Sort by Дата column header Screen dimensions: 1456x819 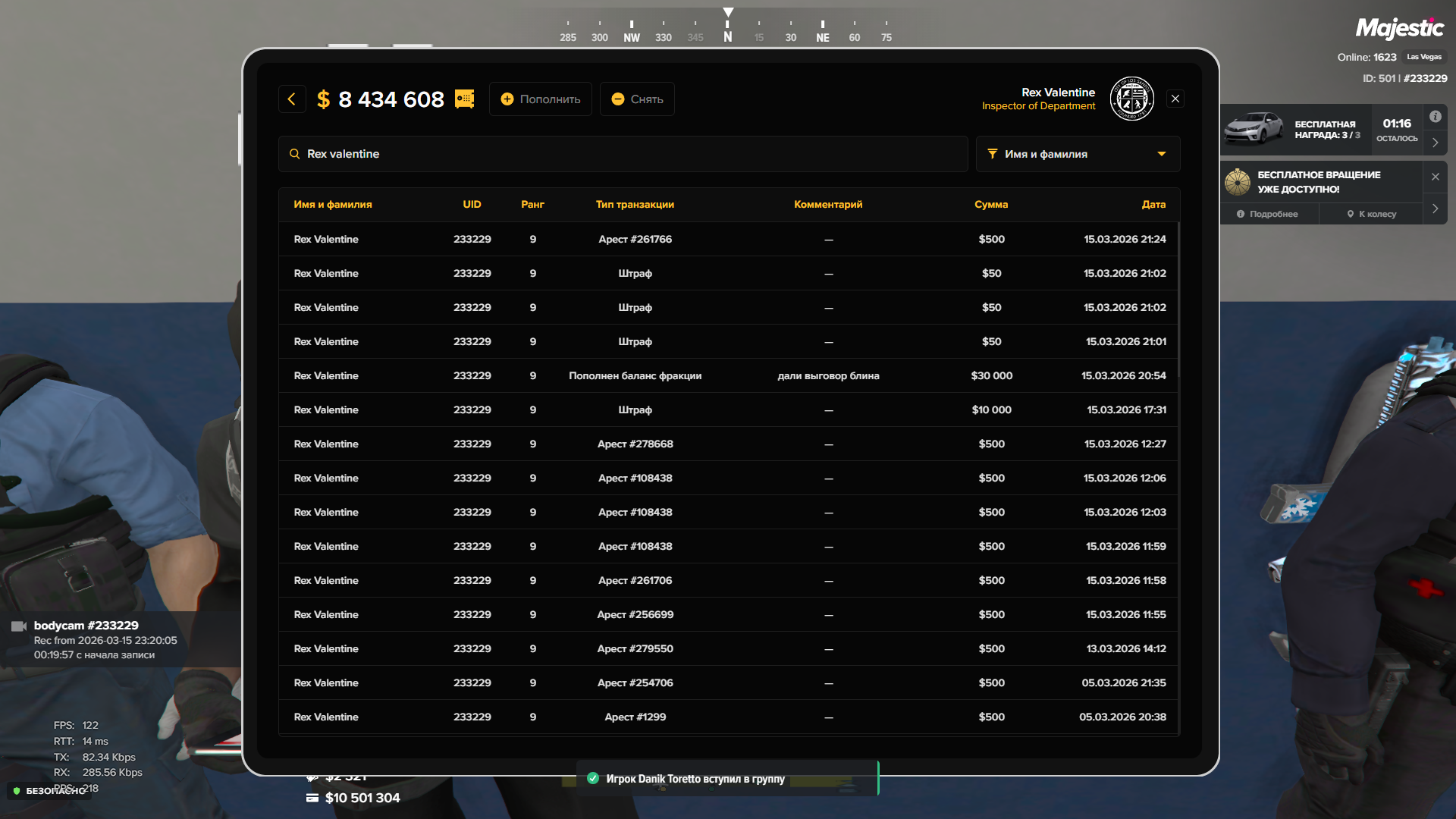pyautogui.click(x=1153, y=205)
